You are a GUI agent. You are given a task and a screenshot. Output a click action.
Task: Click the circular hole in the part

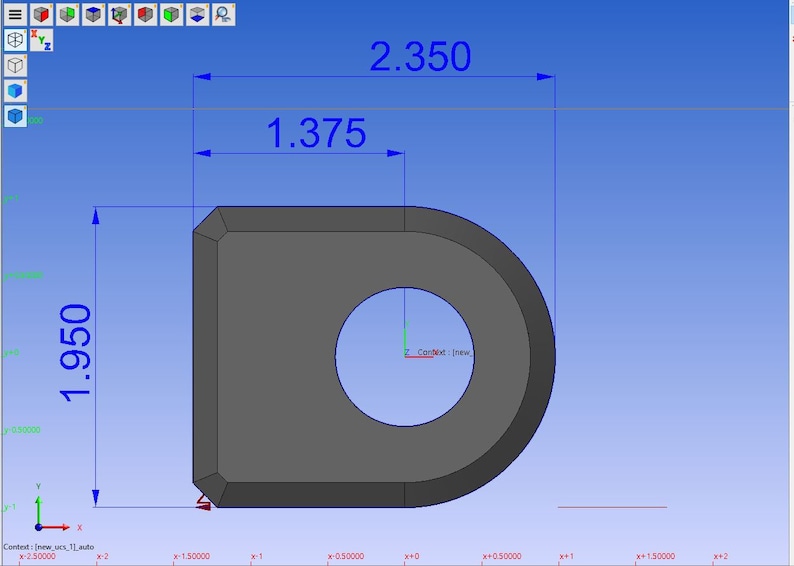(404, 357)
